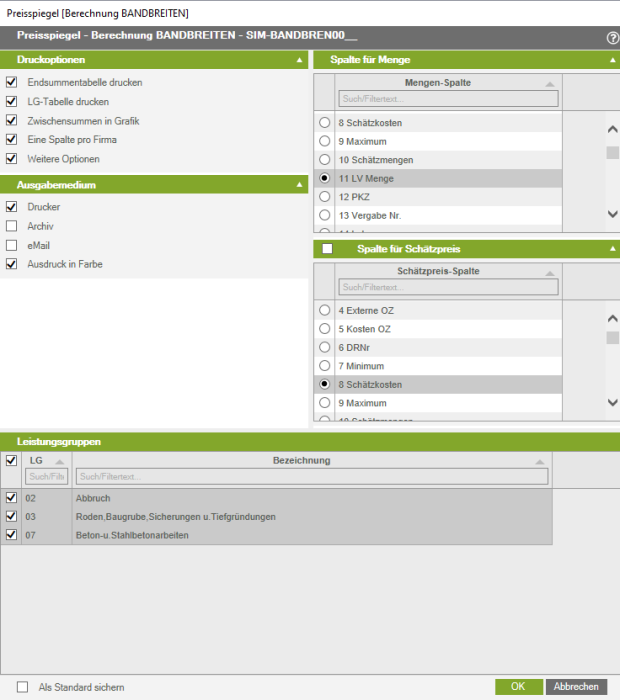This screenshot has height=700, width=620.
Task: Collapse the Spalte für Menge panel
Action: pos(613,61)
